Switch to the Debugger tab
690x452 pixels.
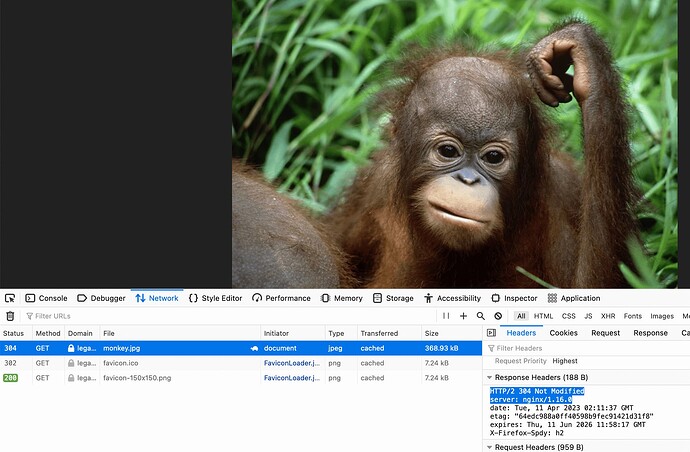pyautogui.click(x=101, y=298)
